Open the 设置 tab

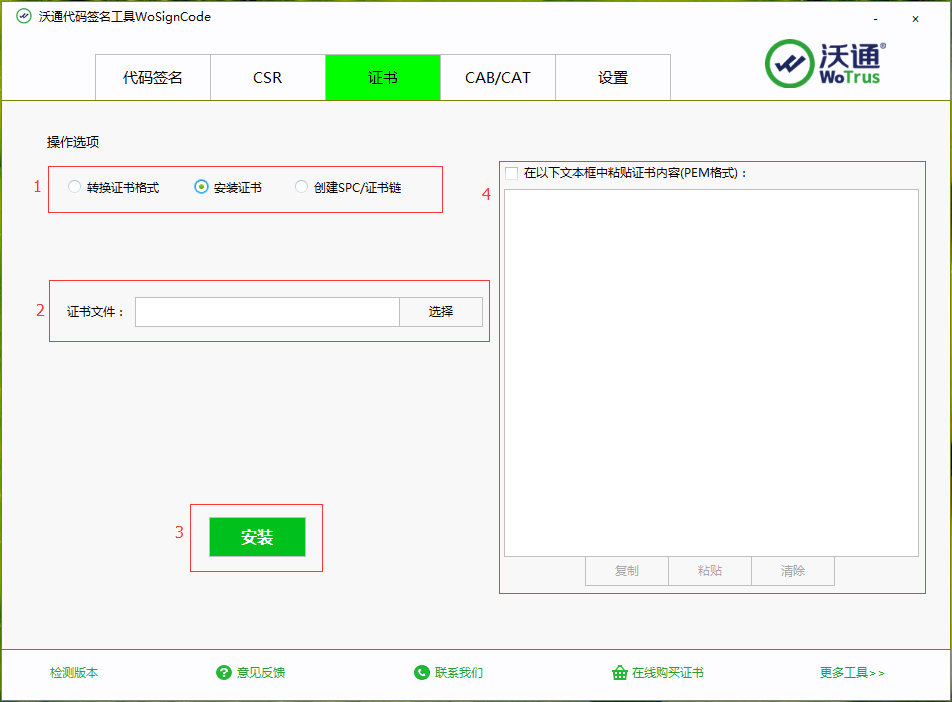pyautogui.click(x=612, y=78)
